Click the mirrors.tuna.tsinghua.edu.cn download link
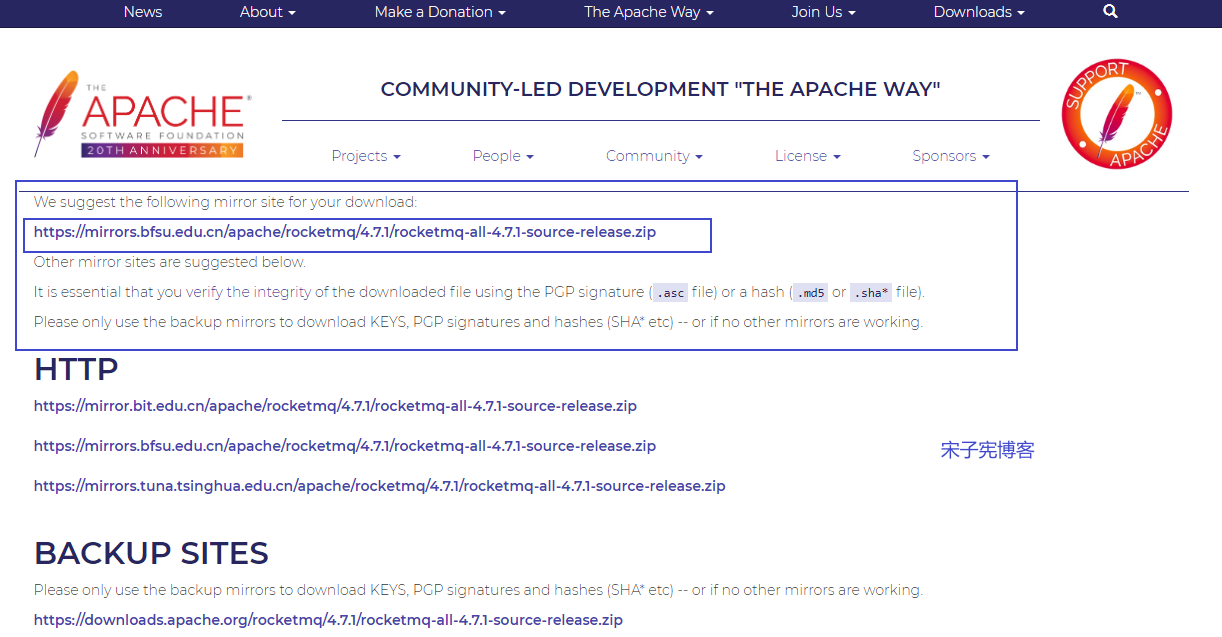 (x=380, y=486)
